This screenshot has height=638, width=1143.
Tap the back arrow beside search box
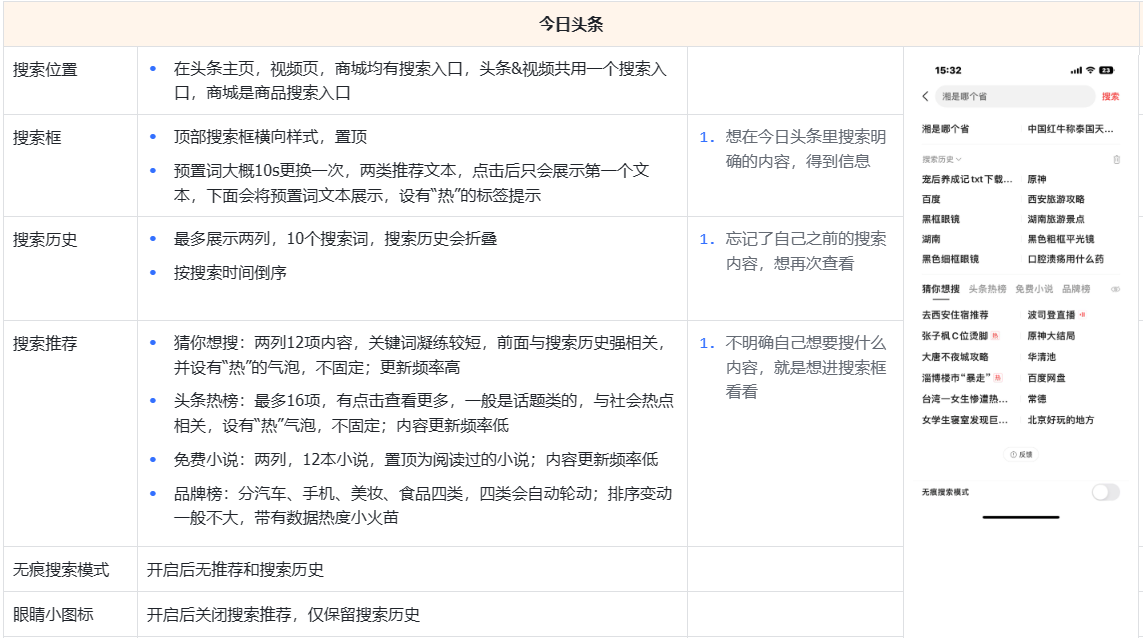coord(925,96)
